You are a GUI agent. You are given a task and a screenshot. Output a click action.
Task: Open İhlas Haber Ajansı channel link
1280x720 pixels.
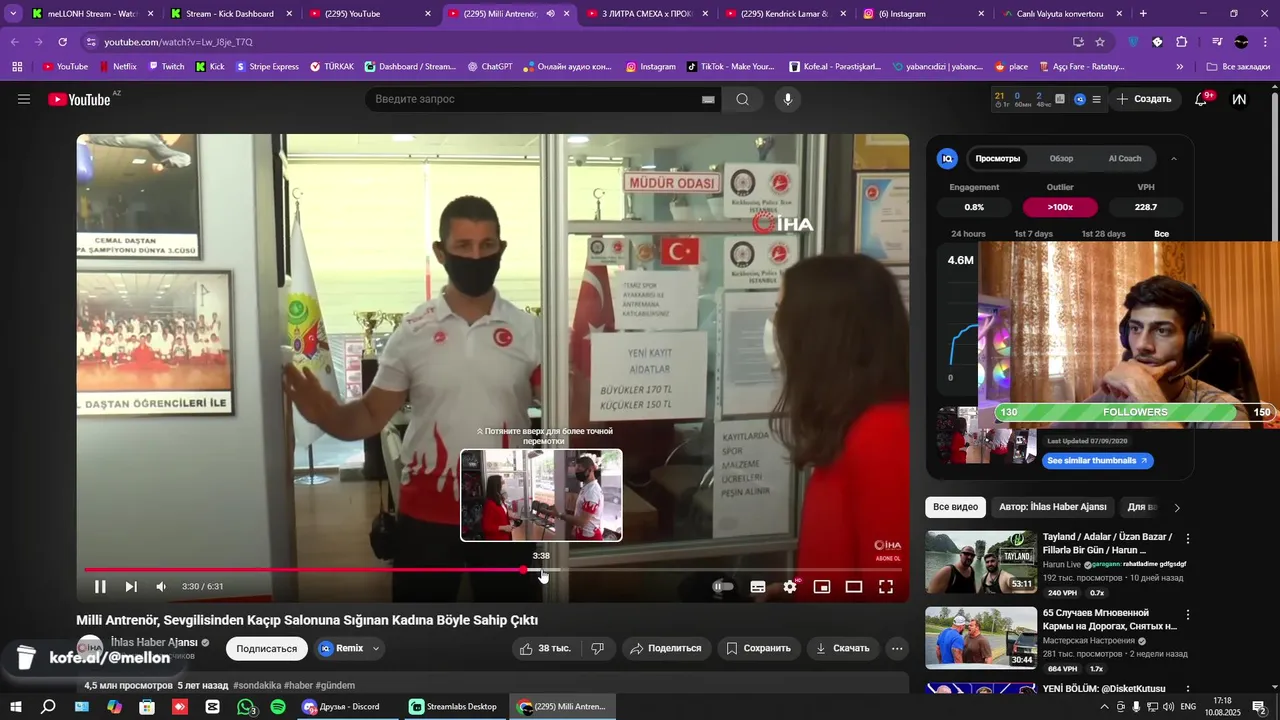(x=154, y=642)
